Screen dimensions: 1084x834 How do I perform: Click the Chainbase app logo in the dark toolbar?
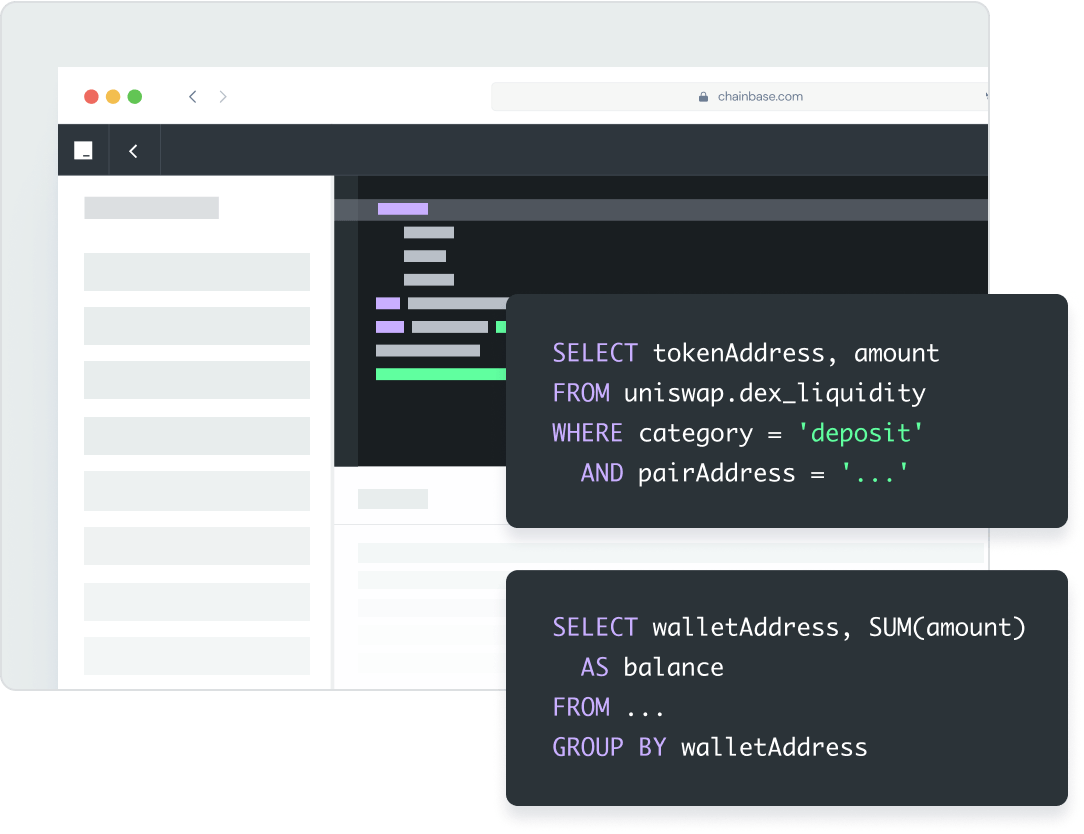[83, 150]
